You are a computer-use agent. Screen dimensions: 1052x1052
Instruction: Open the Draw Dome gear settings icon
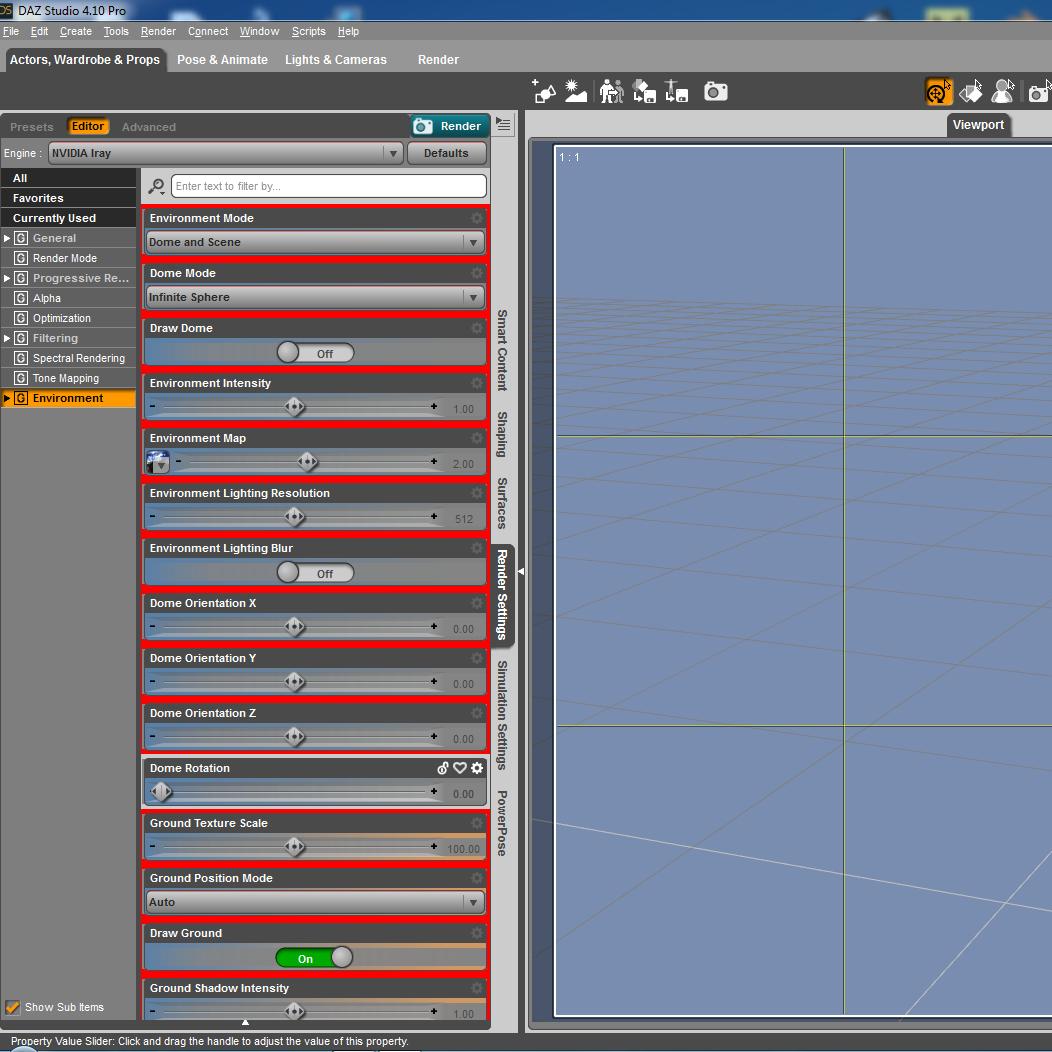477,328
